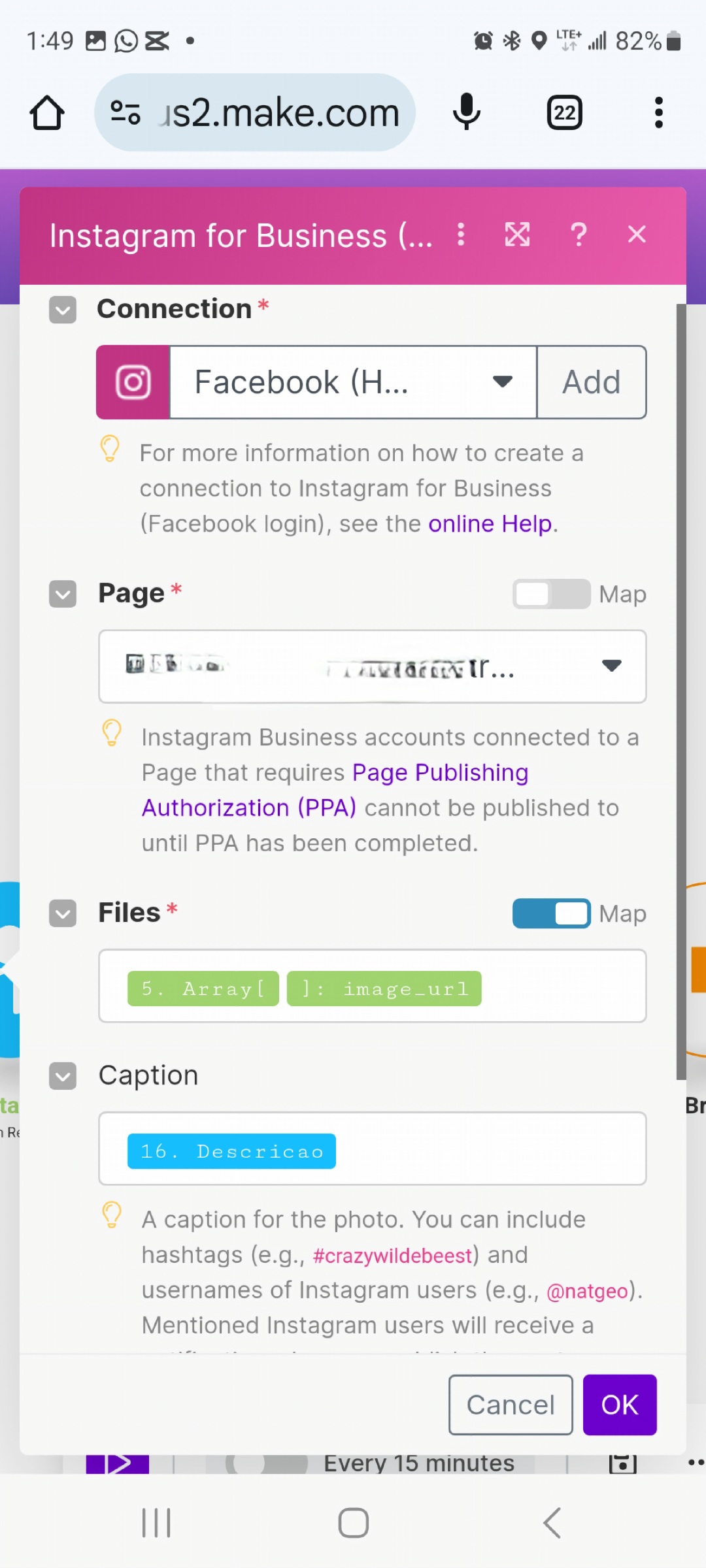Viewport: 706px width, 1568px height.
Task: Open site settings icon in address bar
Action: (126, 112)
